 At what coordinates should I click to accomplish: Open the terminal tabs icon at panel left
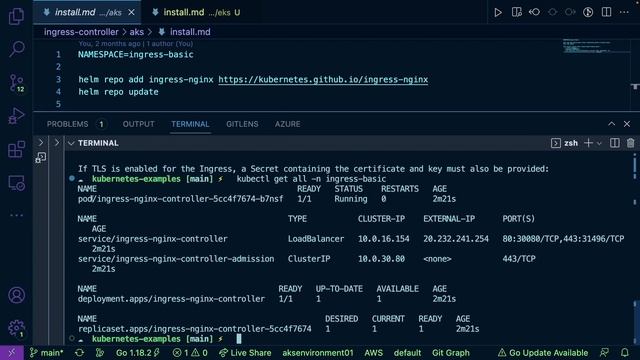click(x=41, y=158)
